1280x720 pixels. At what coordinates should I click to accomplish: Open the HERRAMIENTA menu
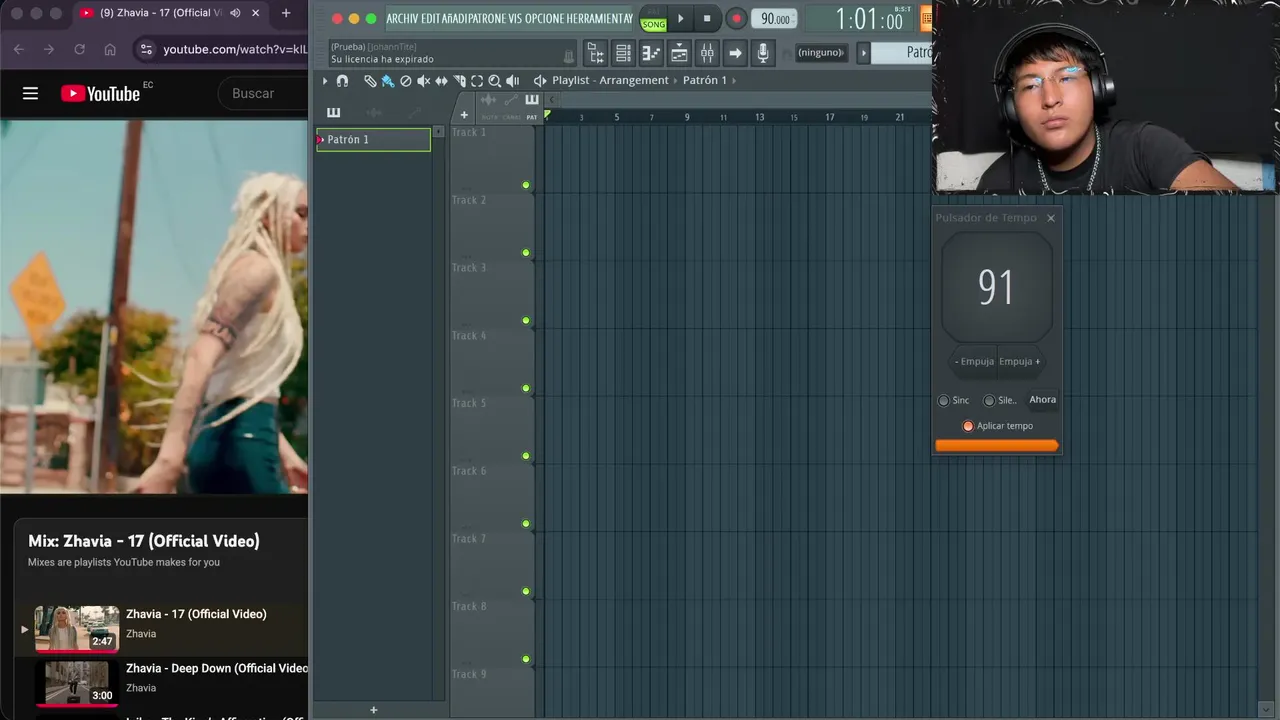[x=596, y=19]
